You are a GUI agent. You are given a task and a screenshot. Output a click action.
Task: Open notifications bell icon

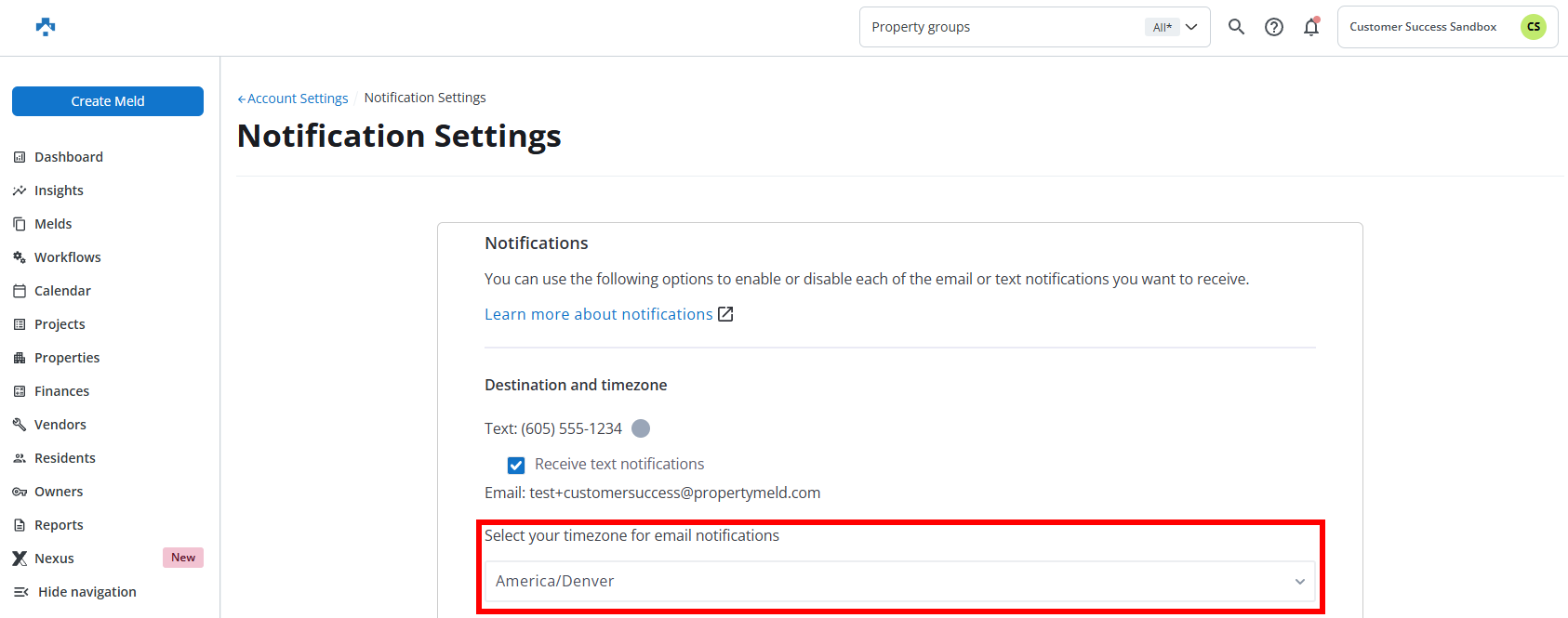coord(1311,27)
